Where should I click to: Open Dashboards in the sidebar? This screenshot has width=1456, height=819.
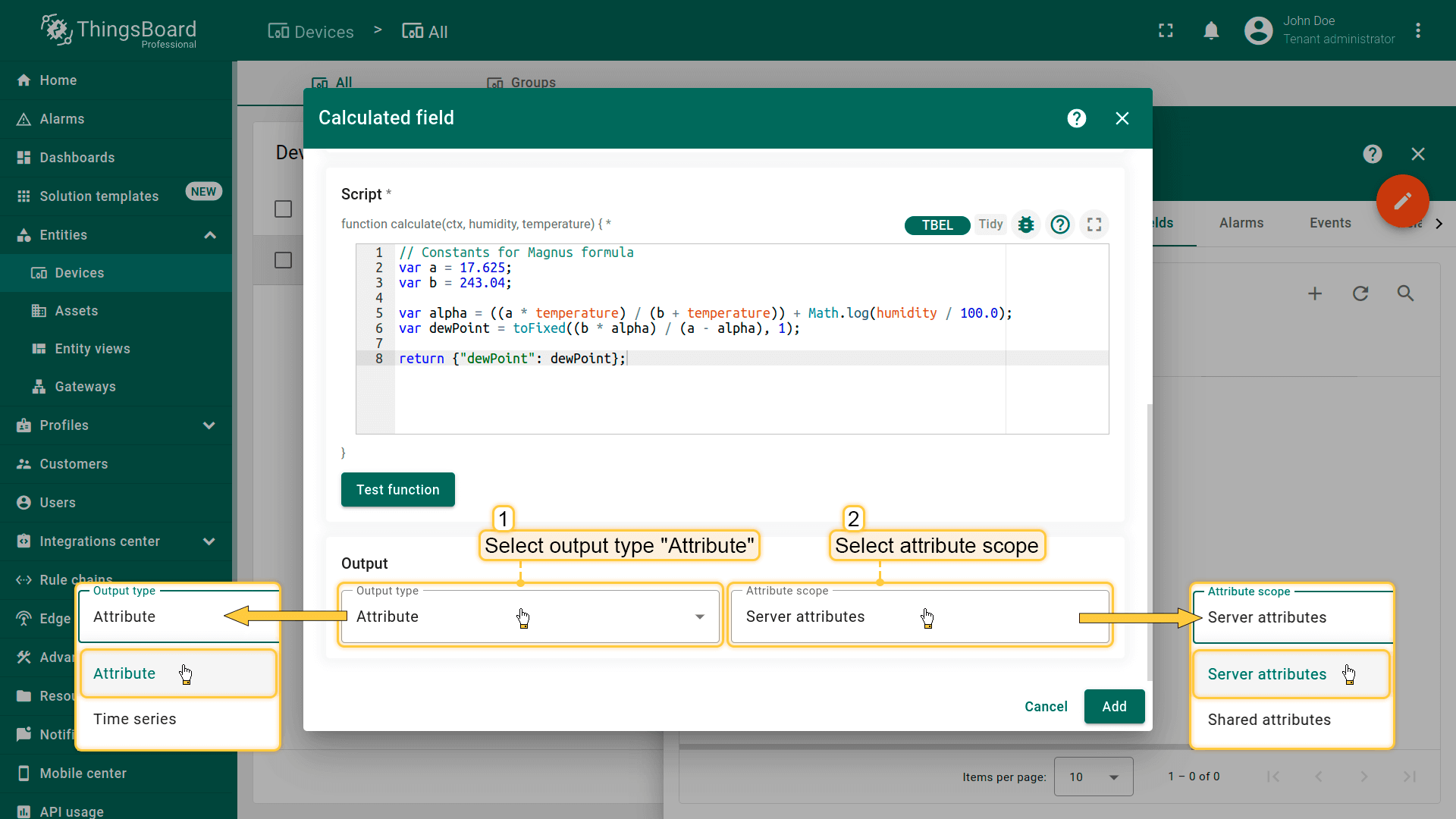pos(77,158)
